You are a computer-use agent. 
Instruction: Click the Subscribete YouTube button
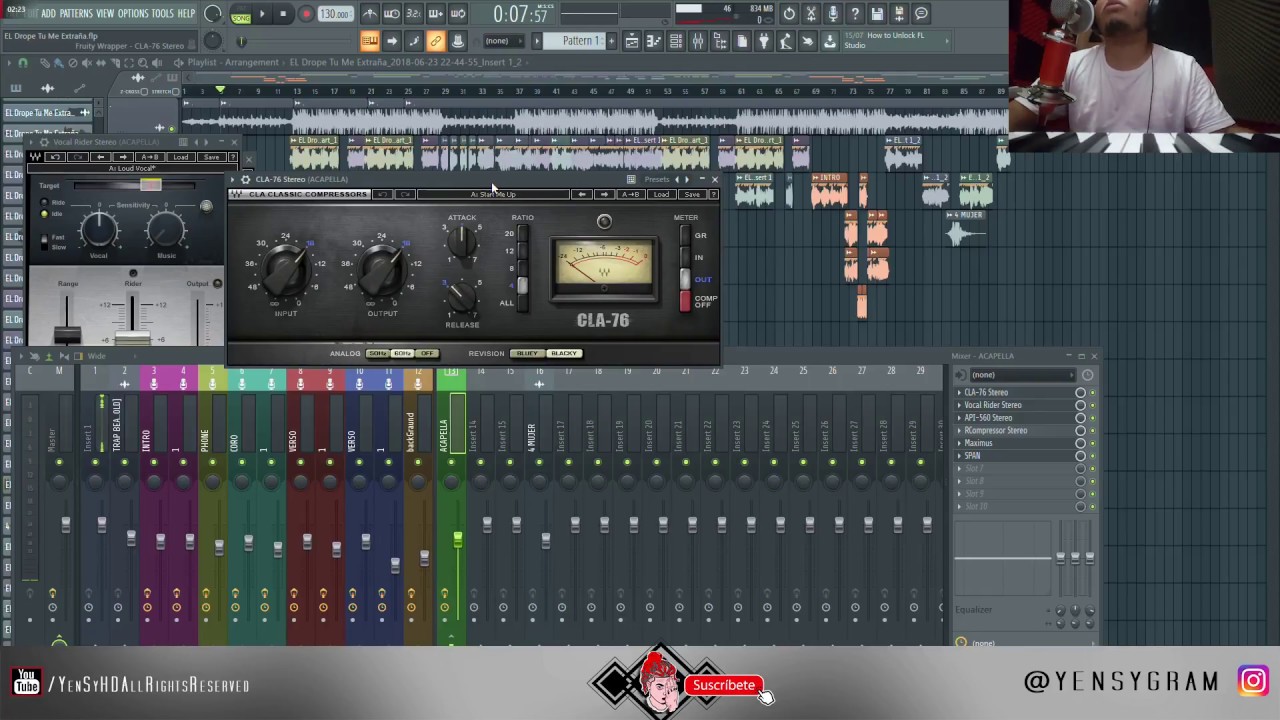723,685
